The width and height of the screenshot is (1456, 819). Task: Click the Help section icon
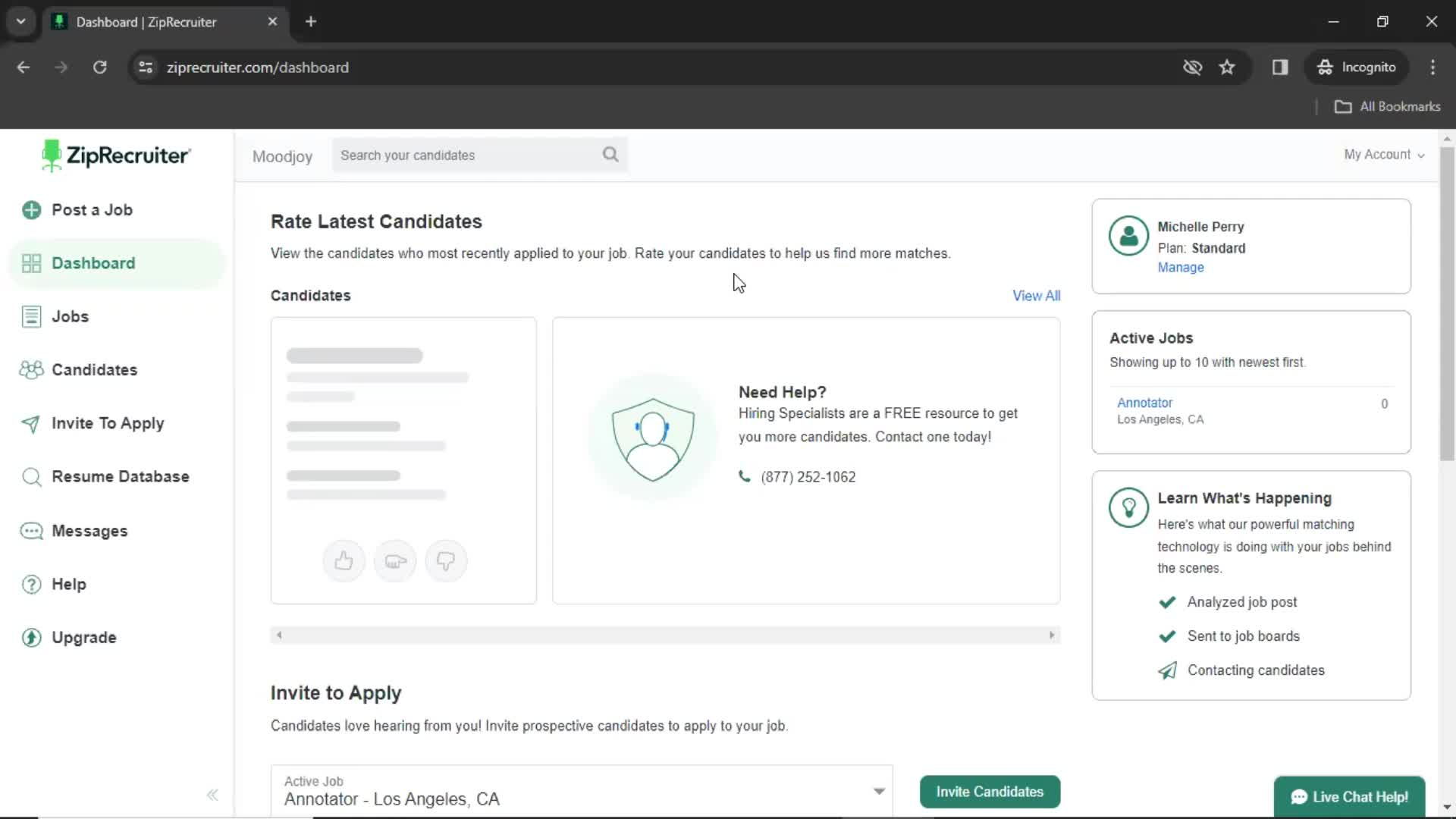point(32,584)
